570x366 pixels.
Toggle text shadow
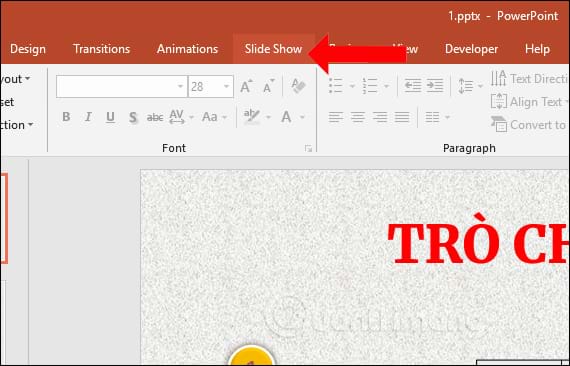coord(133,117)
